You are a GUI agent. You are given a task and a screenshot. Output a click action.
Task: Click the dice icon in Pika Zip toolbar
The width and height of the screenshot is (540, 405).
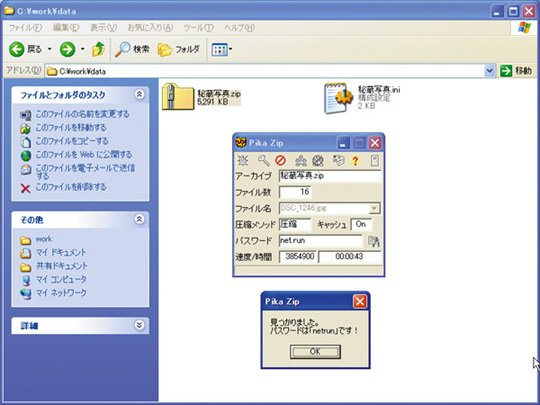coord(339,160)
